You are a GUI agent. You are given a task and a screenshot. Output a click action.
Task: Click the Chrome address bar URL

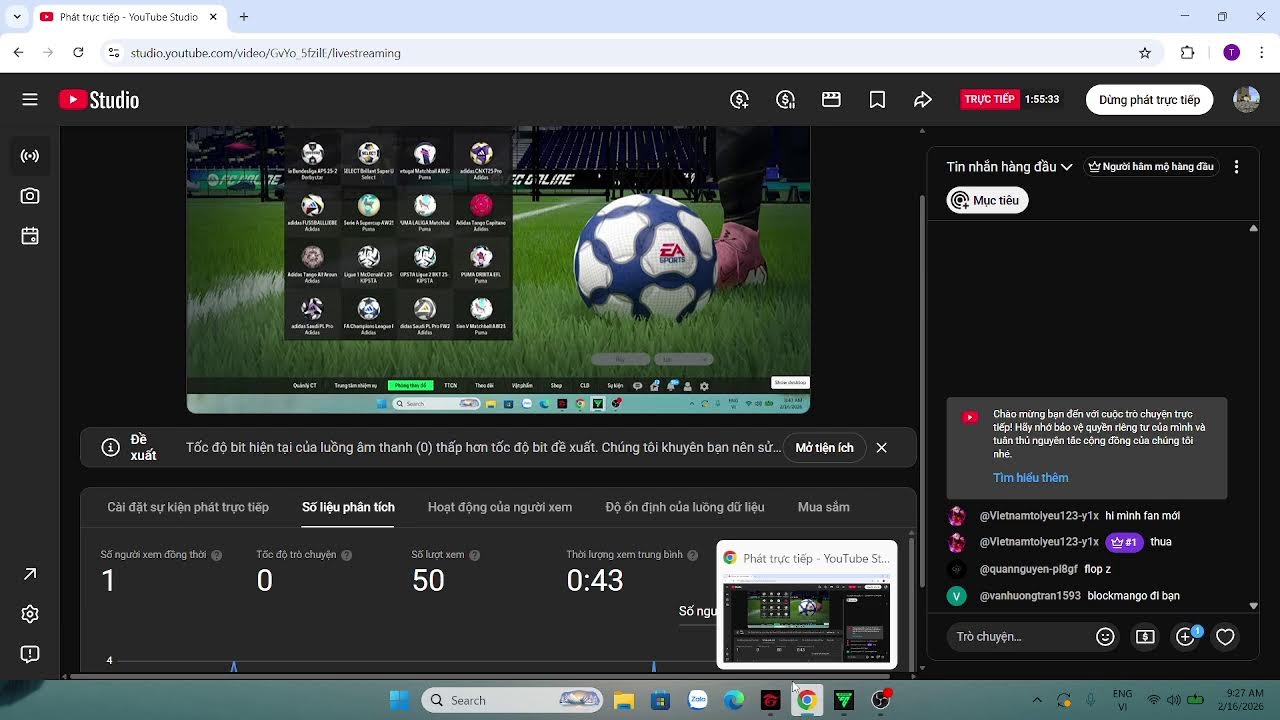(266, 53)
